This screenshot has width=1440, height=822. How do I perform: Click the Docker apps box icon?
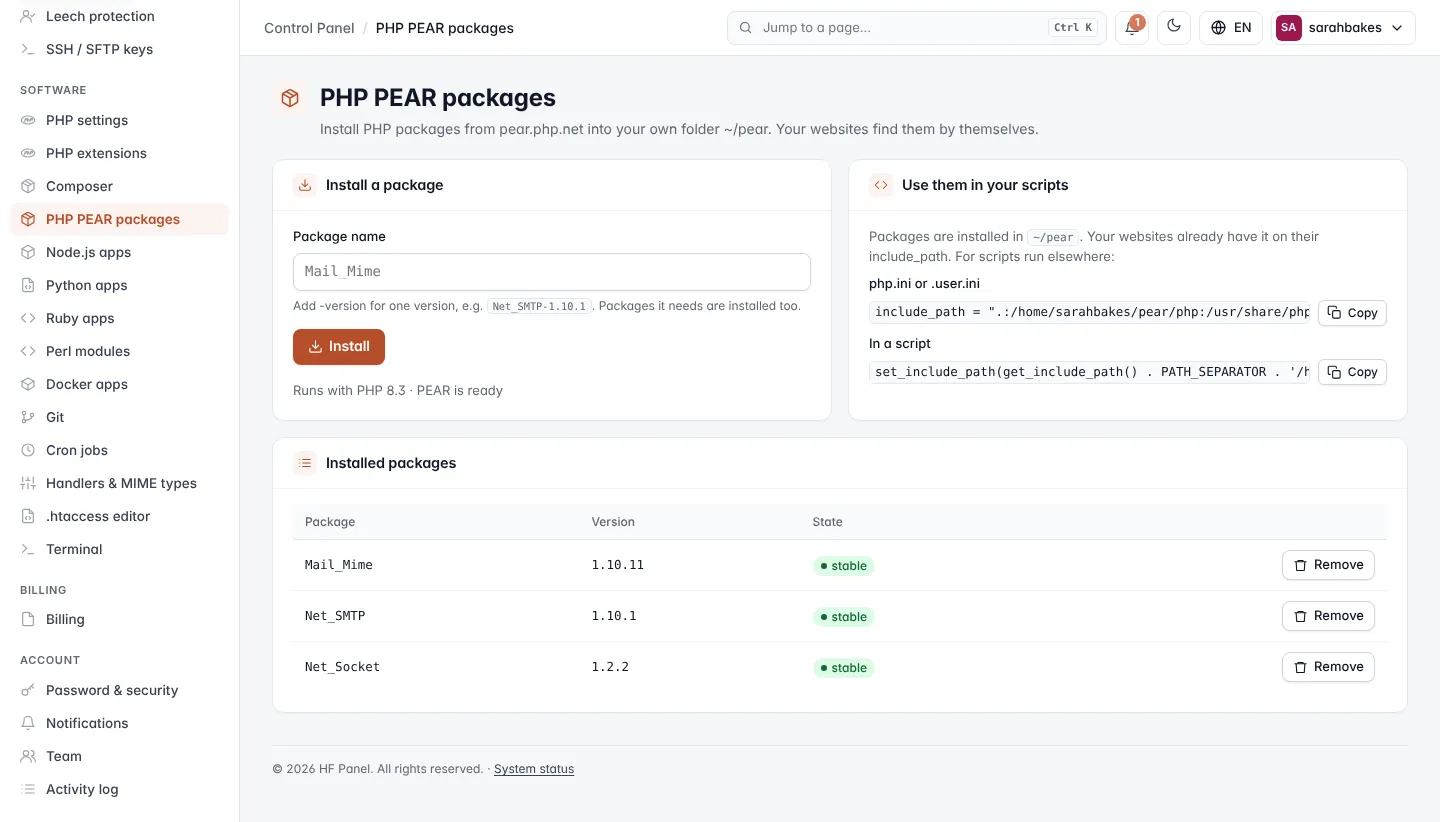pyautogui.click(x=28, y=384)
